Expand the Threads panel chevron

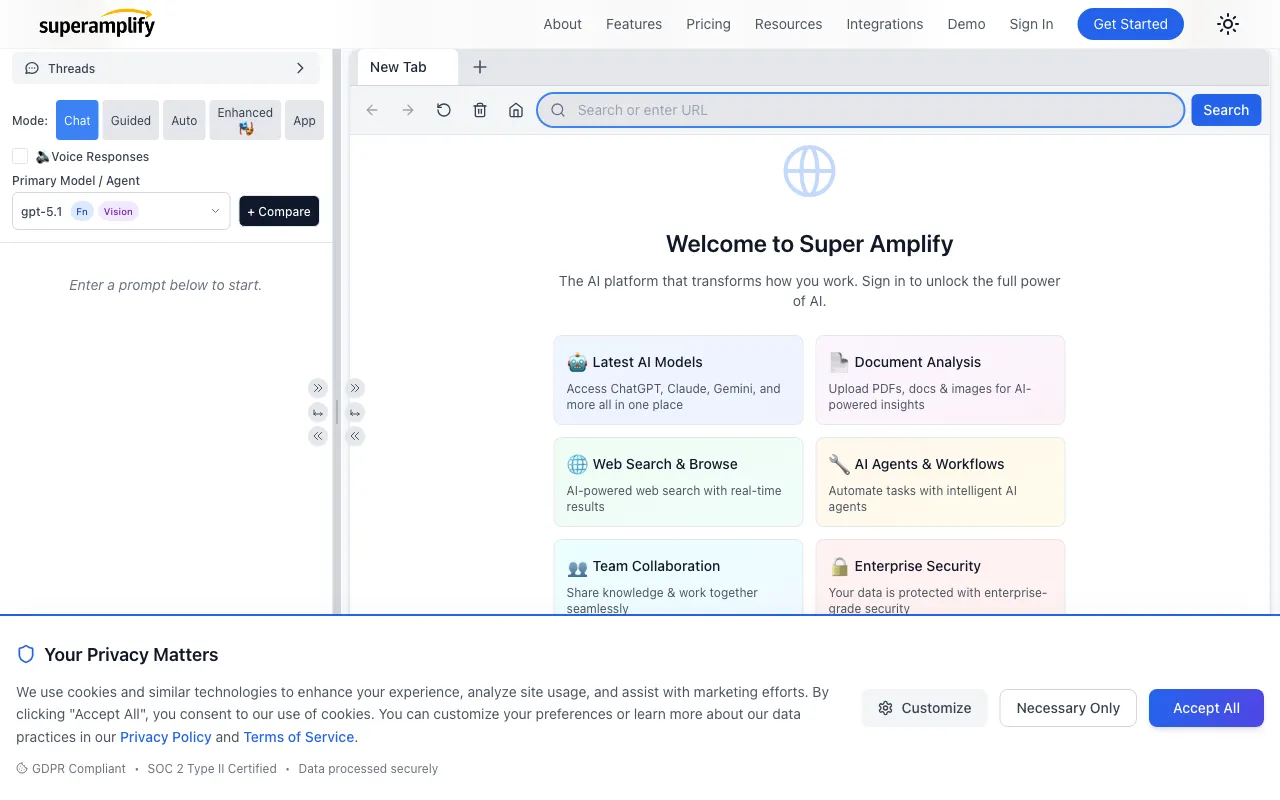300,68
